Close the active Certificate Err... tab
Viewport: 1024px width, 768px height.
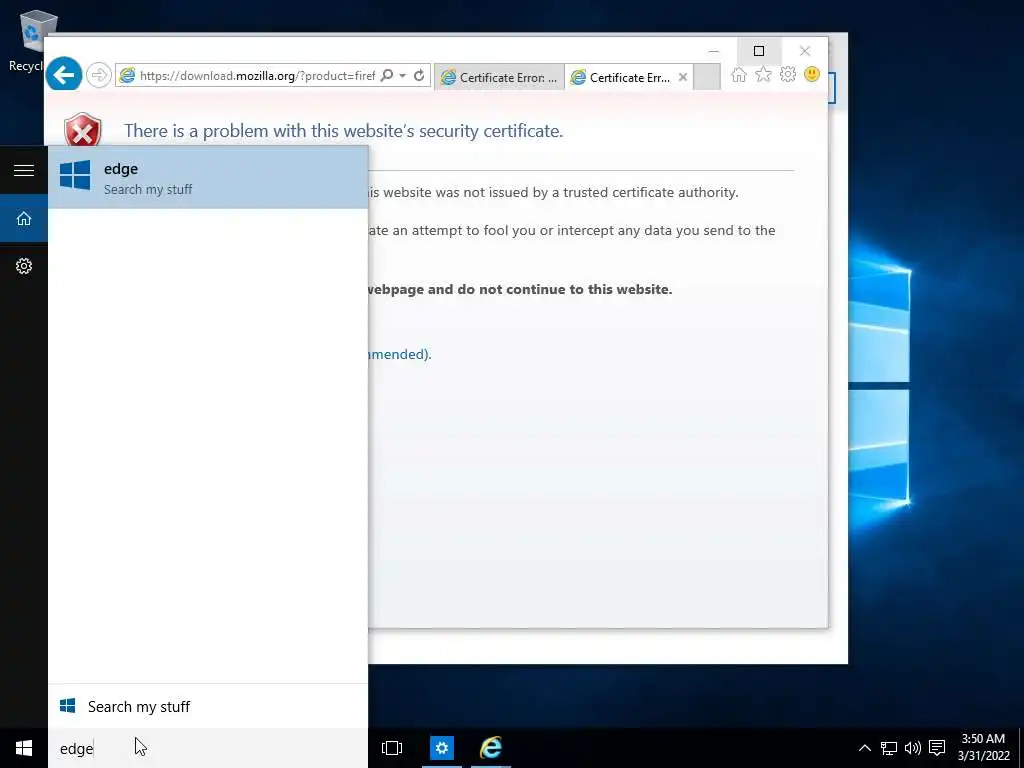682,77
